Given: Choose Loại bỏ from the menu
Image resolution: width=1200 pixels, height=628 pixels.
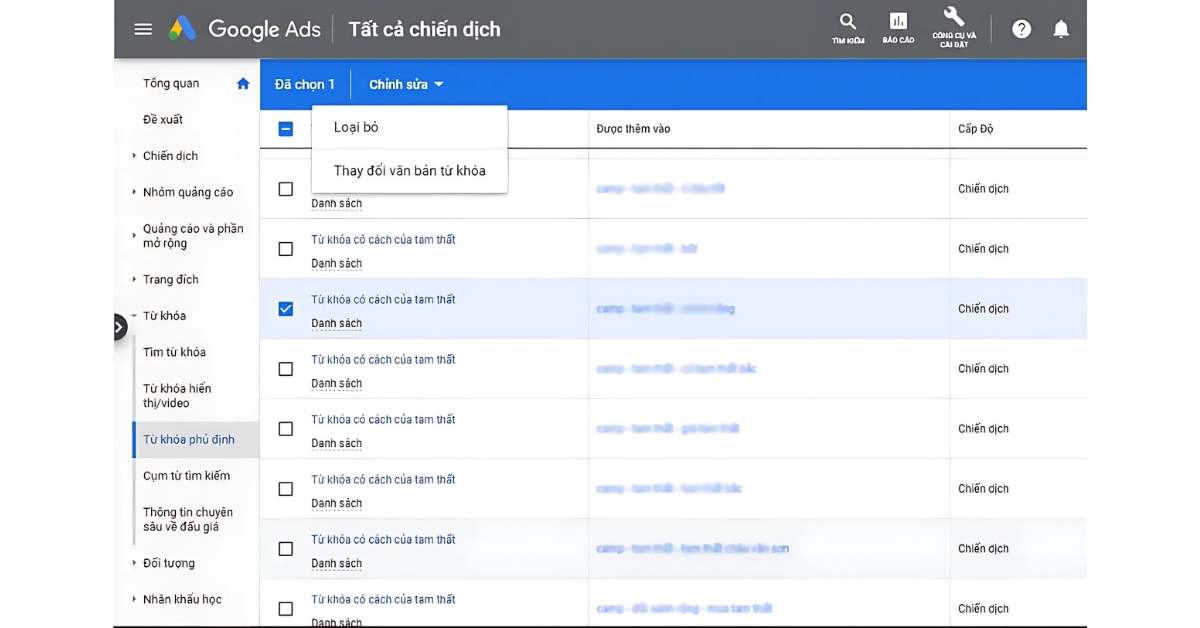Looking at the screenshot, I should coord(409,128).
